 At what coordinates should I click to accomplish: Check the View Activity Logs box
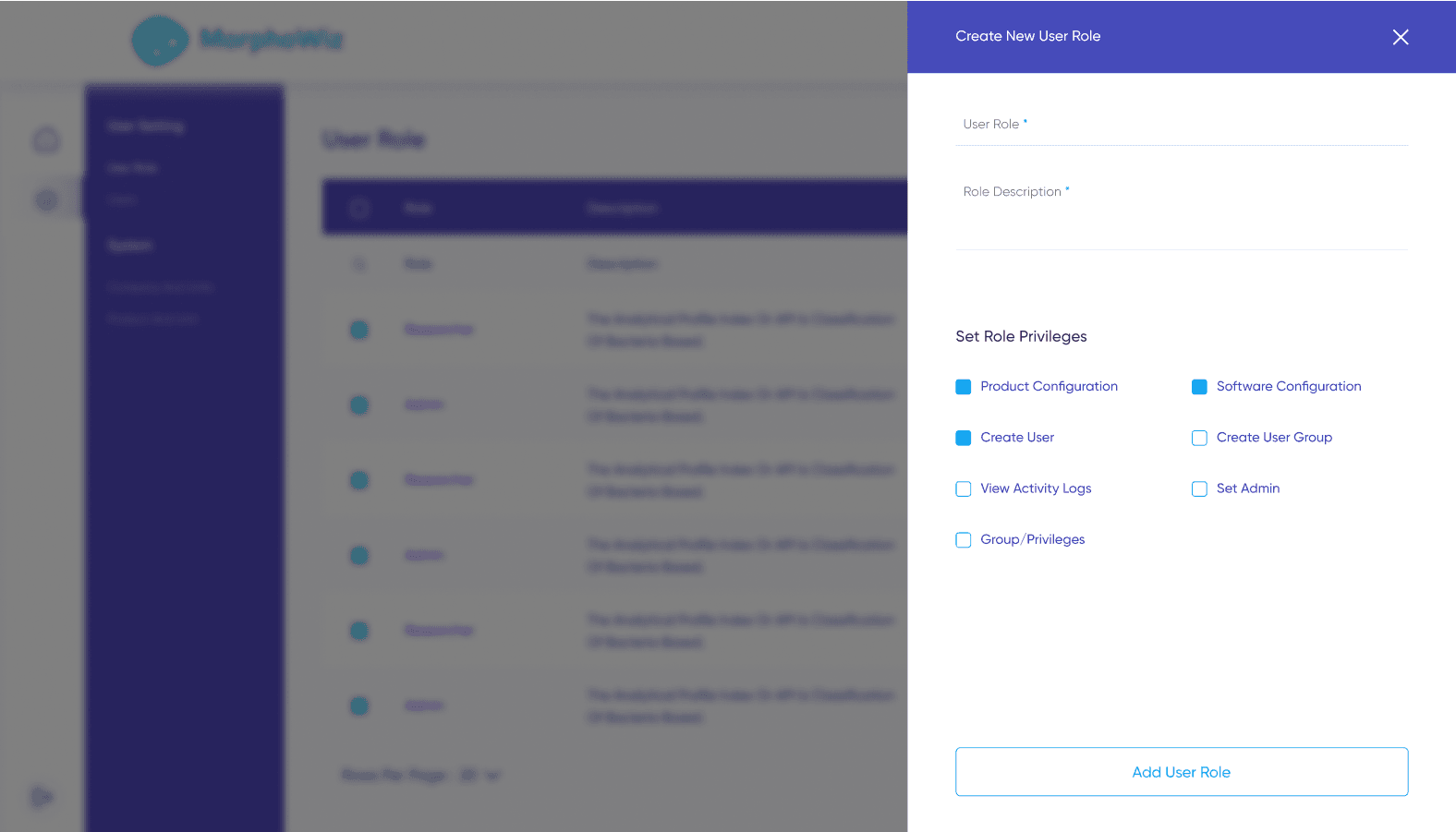tap(964, 488)
